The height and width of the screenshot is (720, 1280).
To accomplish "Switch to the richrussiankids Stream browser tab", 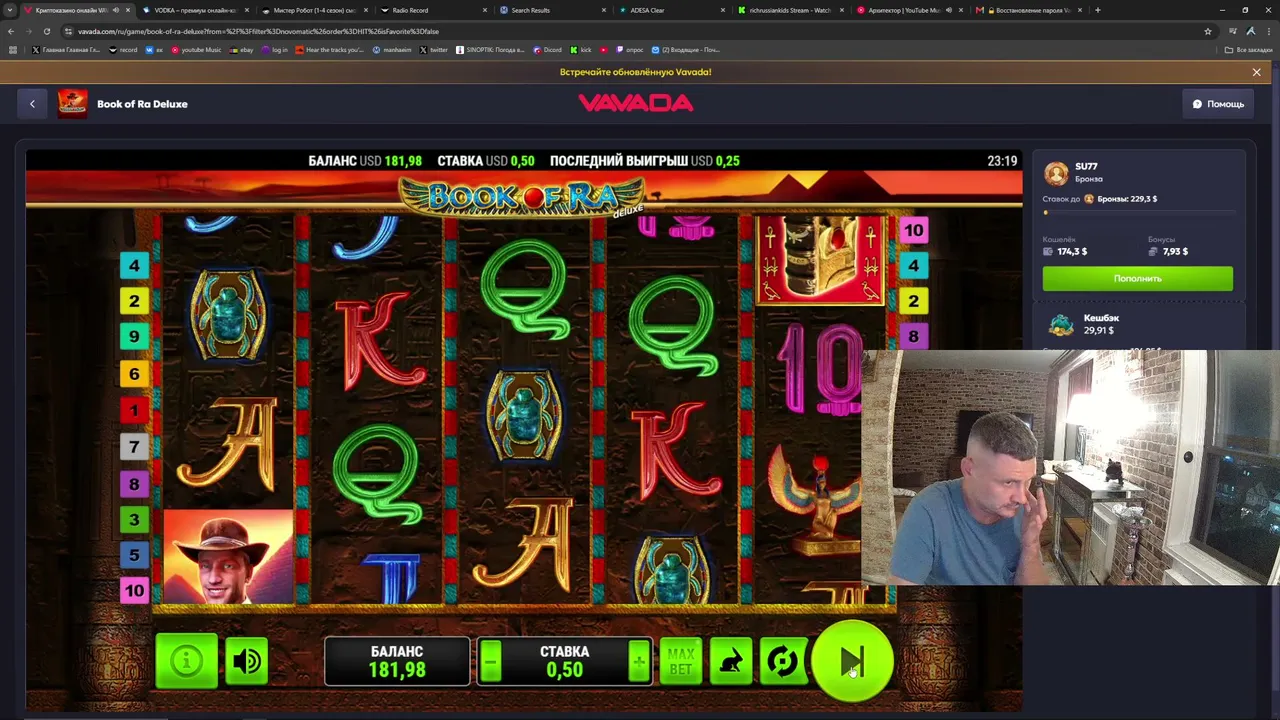I will 790,10.
